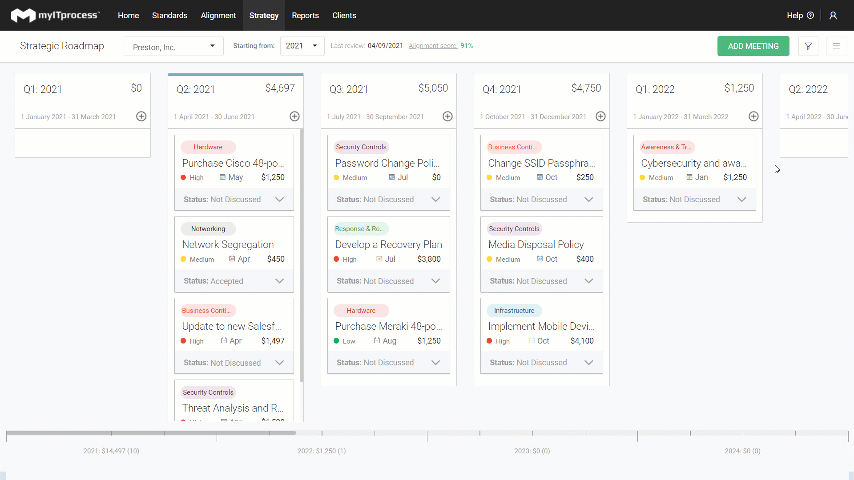
Task: Click the myITprocess logo
Action: coord(55,15)
